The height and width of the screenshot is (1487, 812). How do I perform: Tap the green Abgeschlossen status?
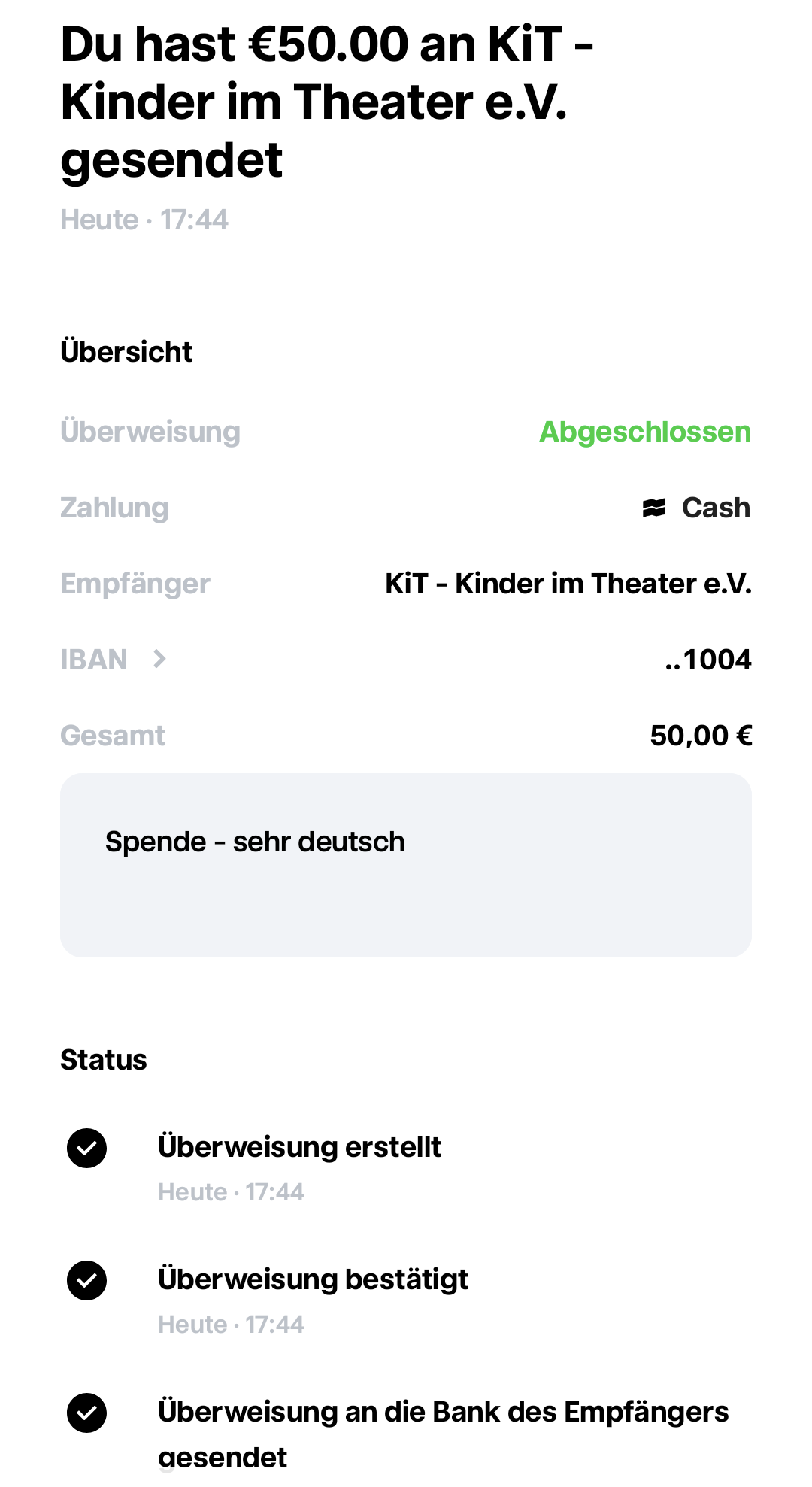click(x=645, y=432)
